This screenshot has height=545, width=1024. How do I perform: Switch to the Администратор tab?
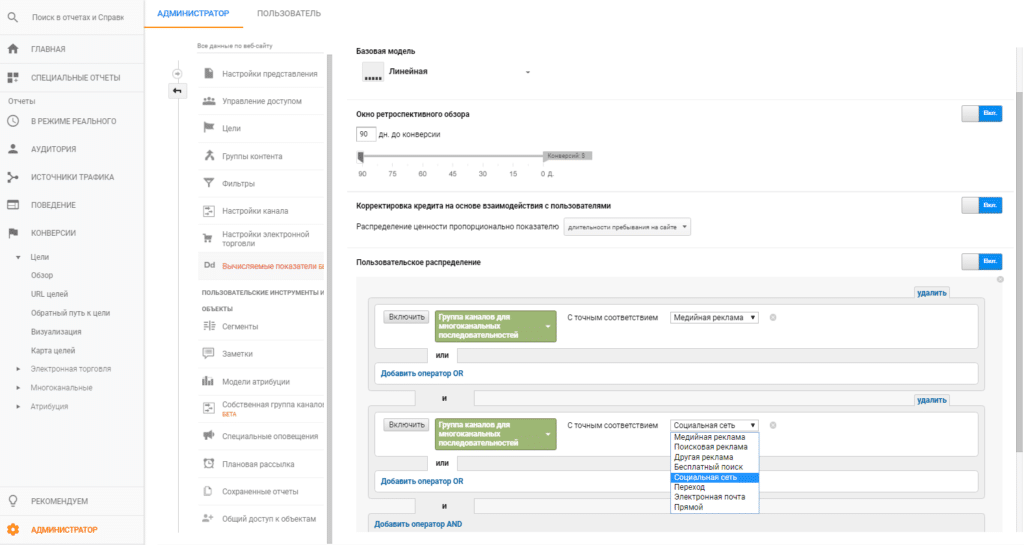point(193,13)
